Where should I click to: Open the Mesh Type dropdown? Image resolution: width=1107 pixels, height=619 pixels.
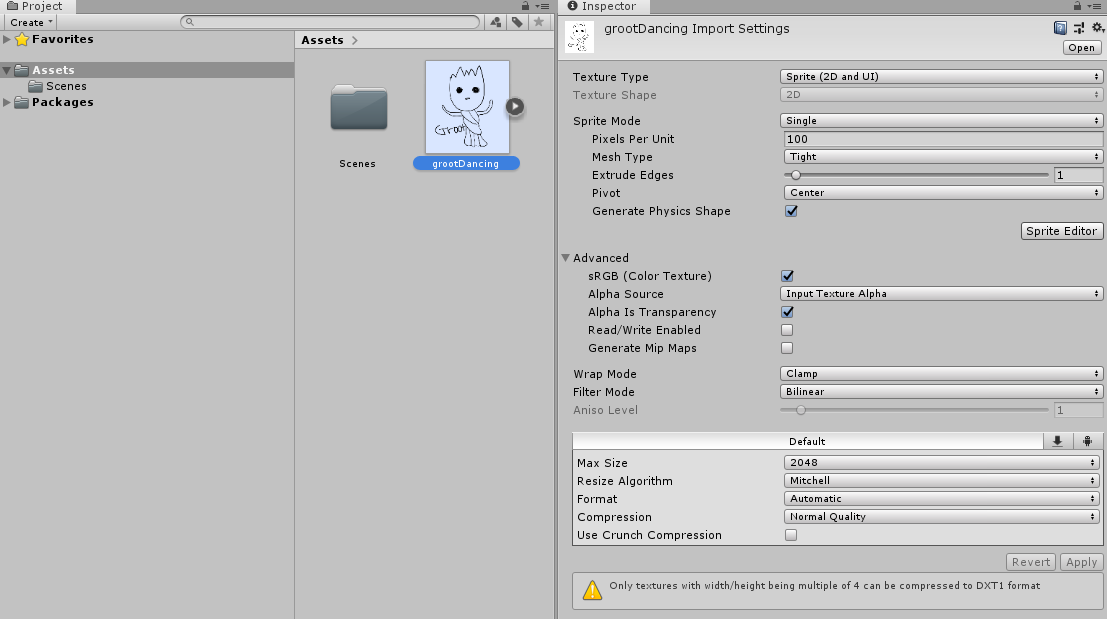[x=943, y=157]
